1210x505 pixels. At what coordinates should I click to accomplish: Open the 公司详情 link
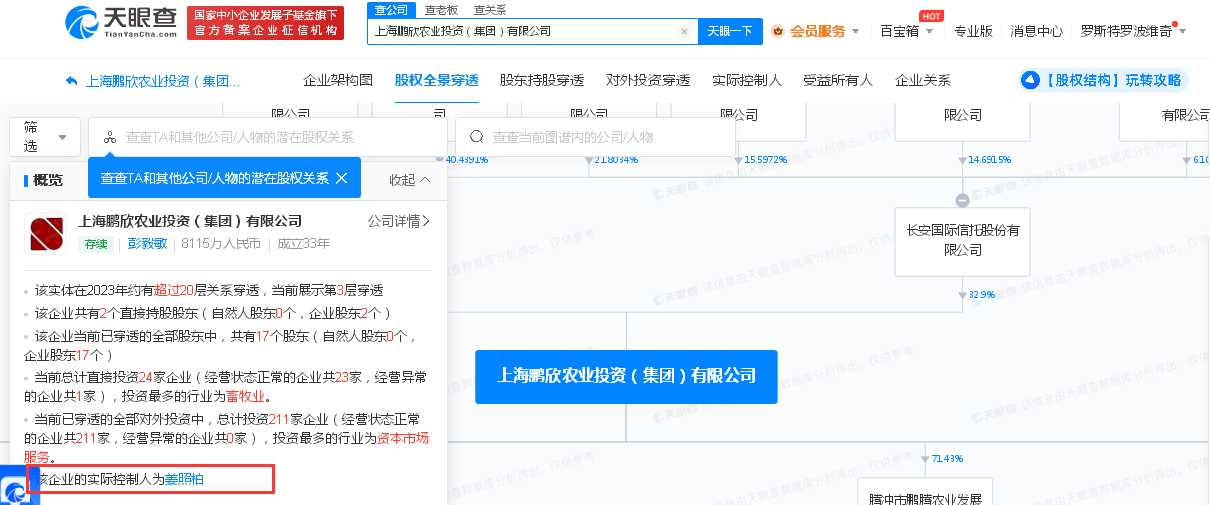coord(399,221)
